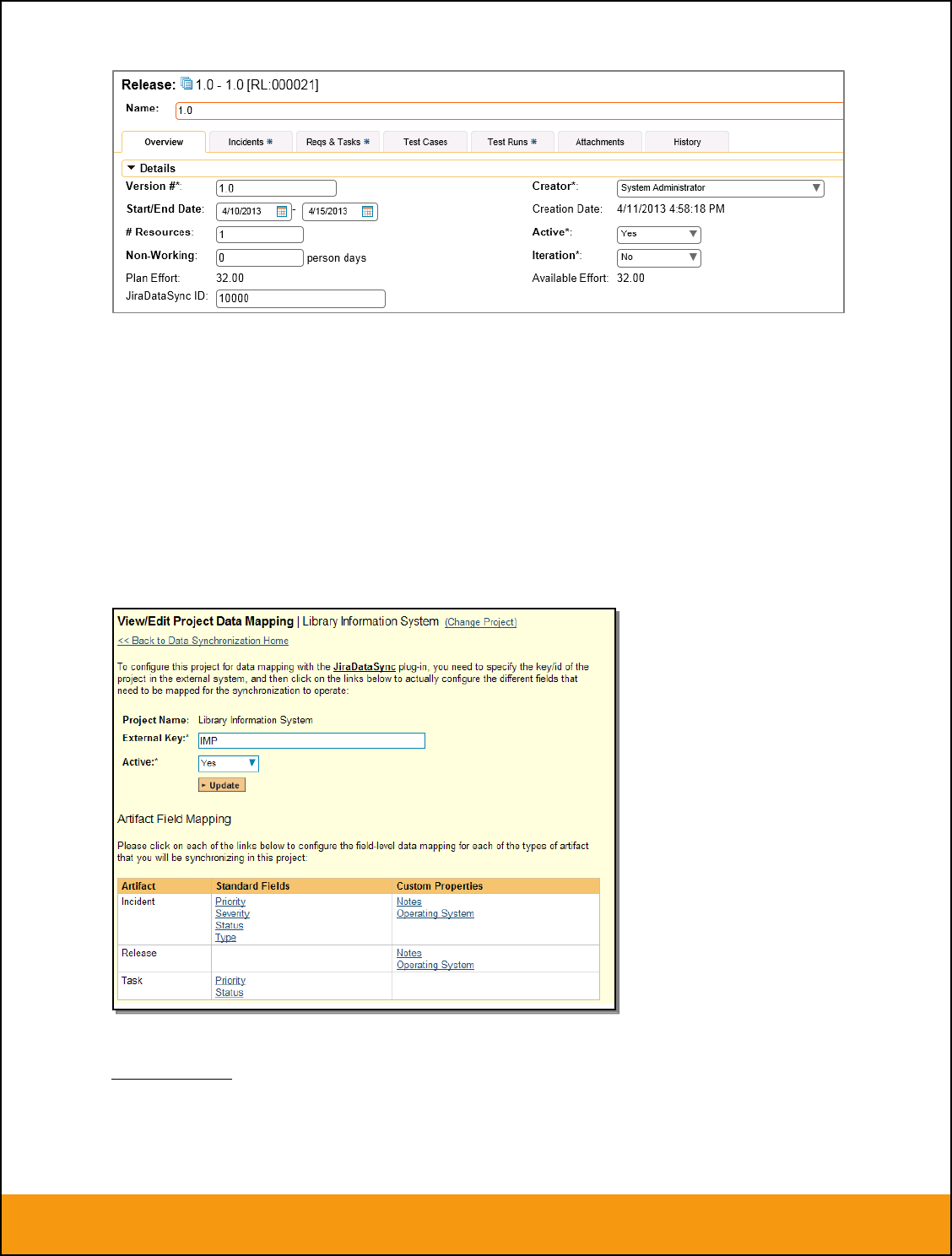This screenshot has height=1256, width=952.
Task: Open the Creator dropdown
Action: coord(720,188)
